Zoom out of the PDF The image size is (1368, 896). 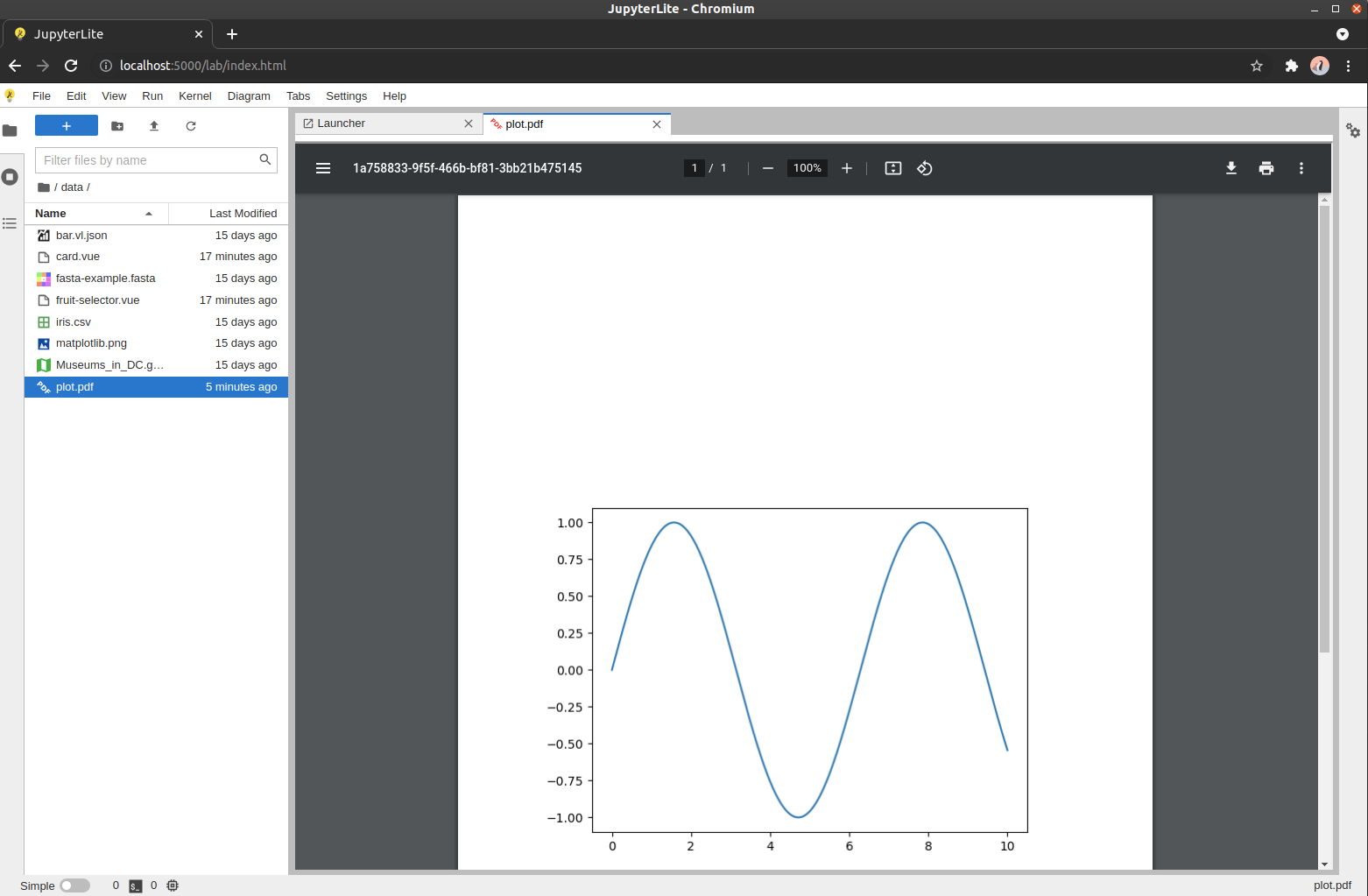coord(767,168)
